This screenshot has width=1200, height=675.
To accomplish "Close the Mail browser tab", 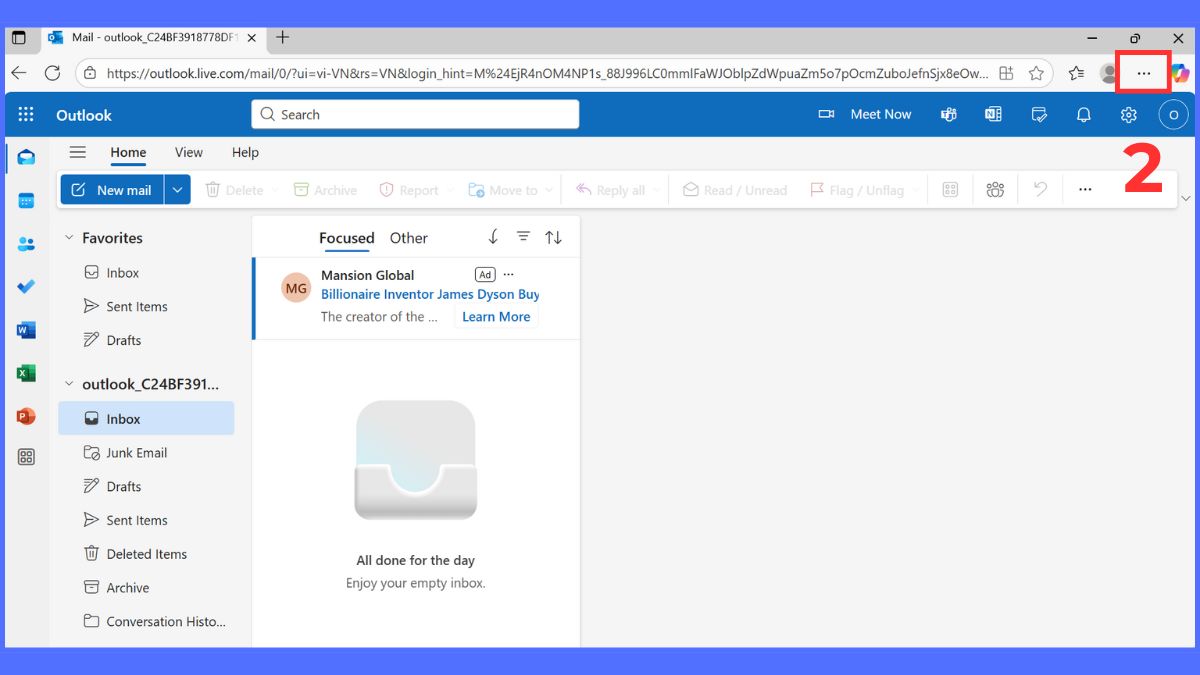I will click(252, 38).
